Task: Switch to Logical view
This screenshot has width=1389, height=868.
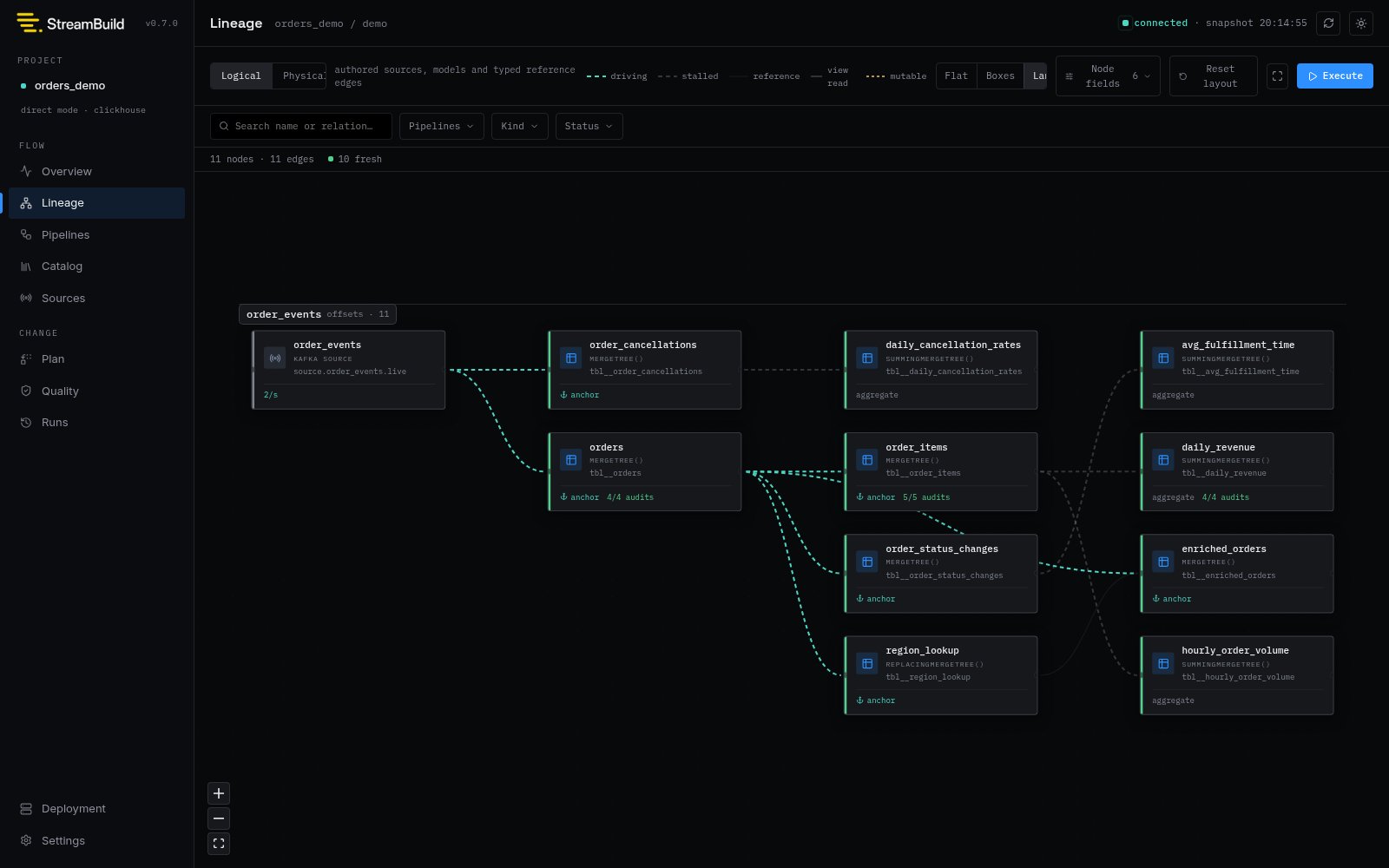Action: pos(241,76)
